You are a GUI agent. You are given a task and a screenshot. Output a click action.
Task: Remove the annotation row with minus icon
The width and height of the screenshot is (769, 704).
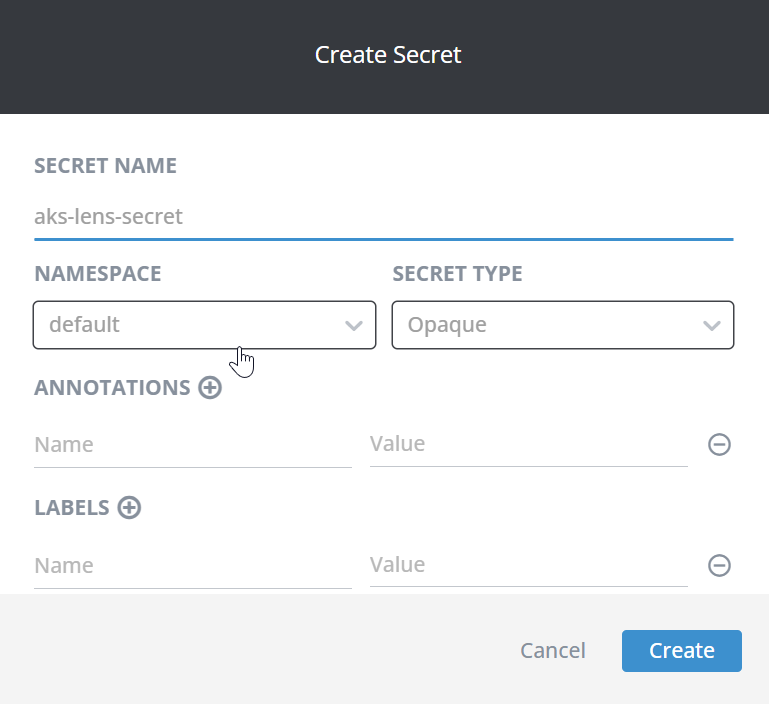point(719,445)
